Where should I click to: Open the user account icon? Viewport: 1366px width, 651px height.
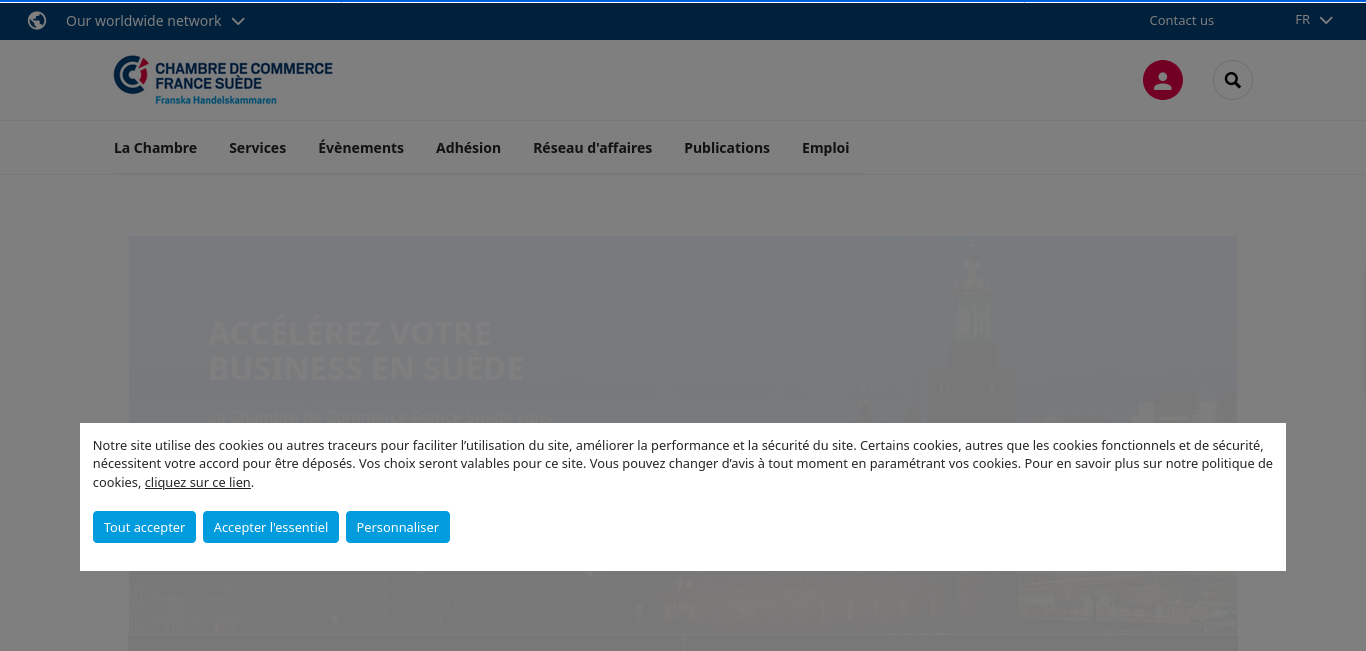click(1163, 80)
